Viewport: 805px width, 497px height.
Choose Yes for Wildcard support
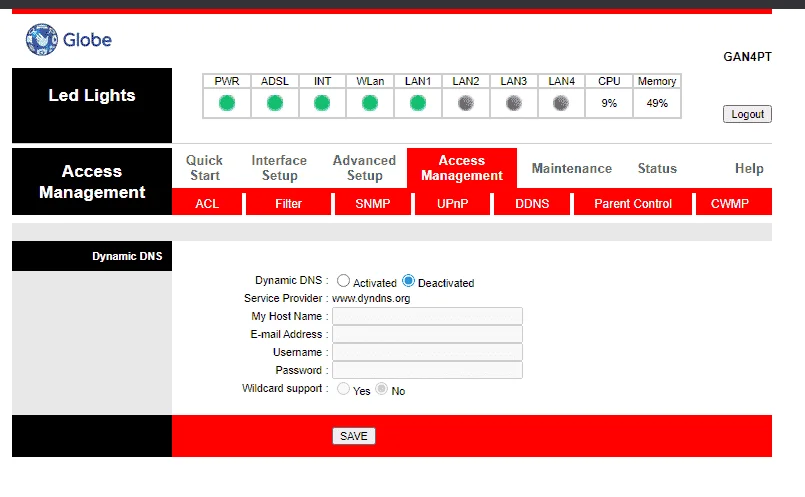pos(343,389)
